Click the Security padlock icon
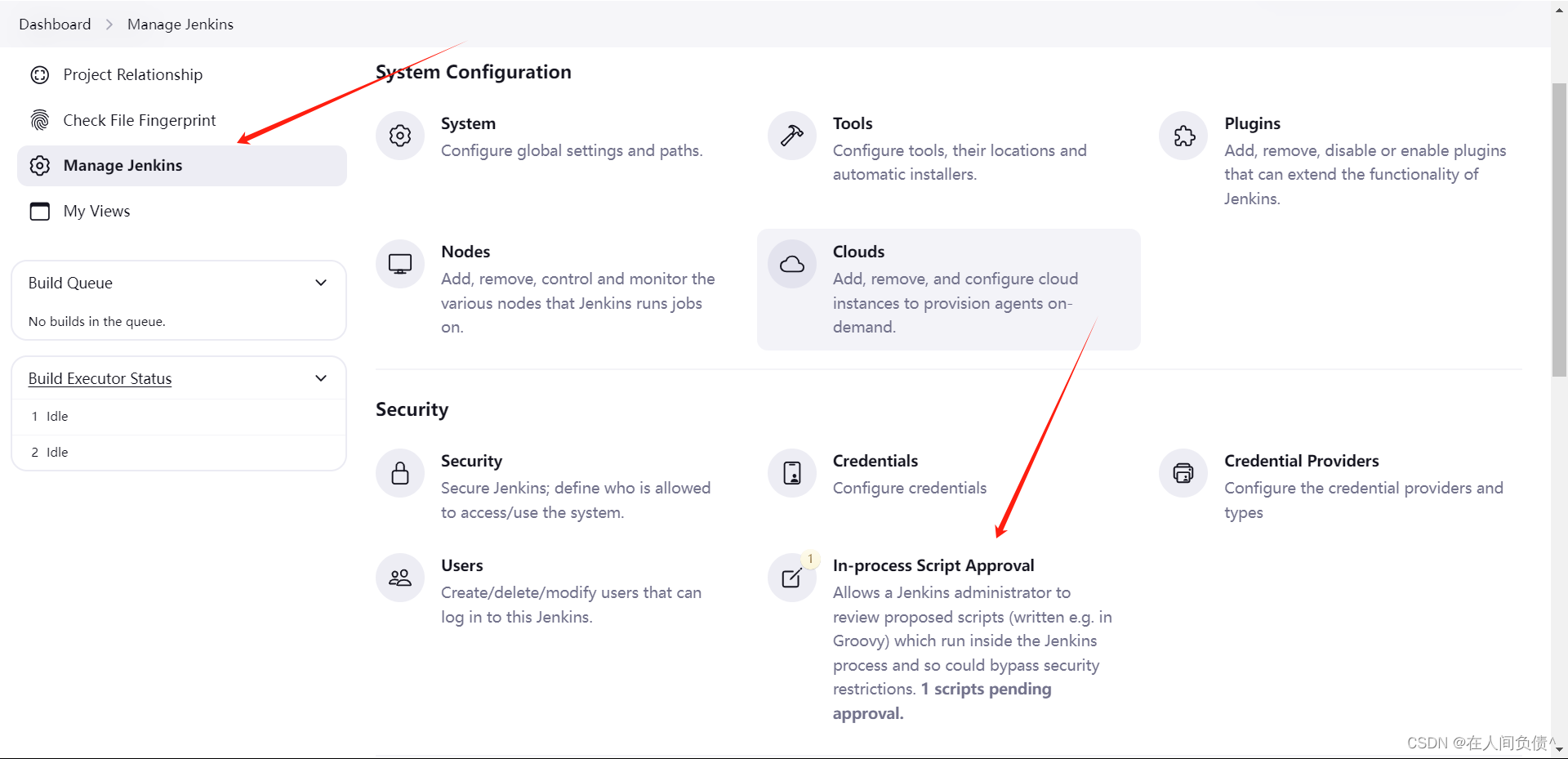Screen dimensions: 1568x759 pyautogui.click(x=399, y=472)
